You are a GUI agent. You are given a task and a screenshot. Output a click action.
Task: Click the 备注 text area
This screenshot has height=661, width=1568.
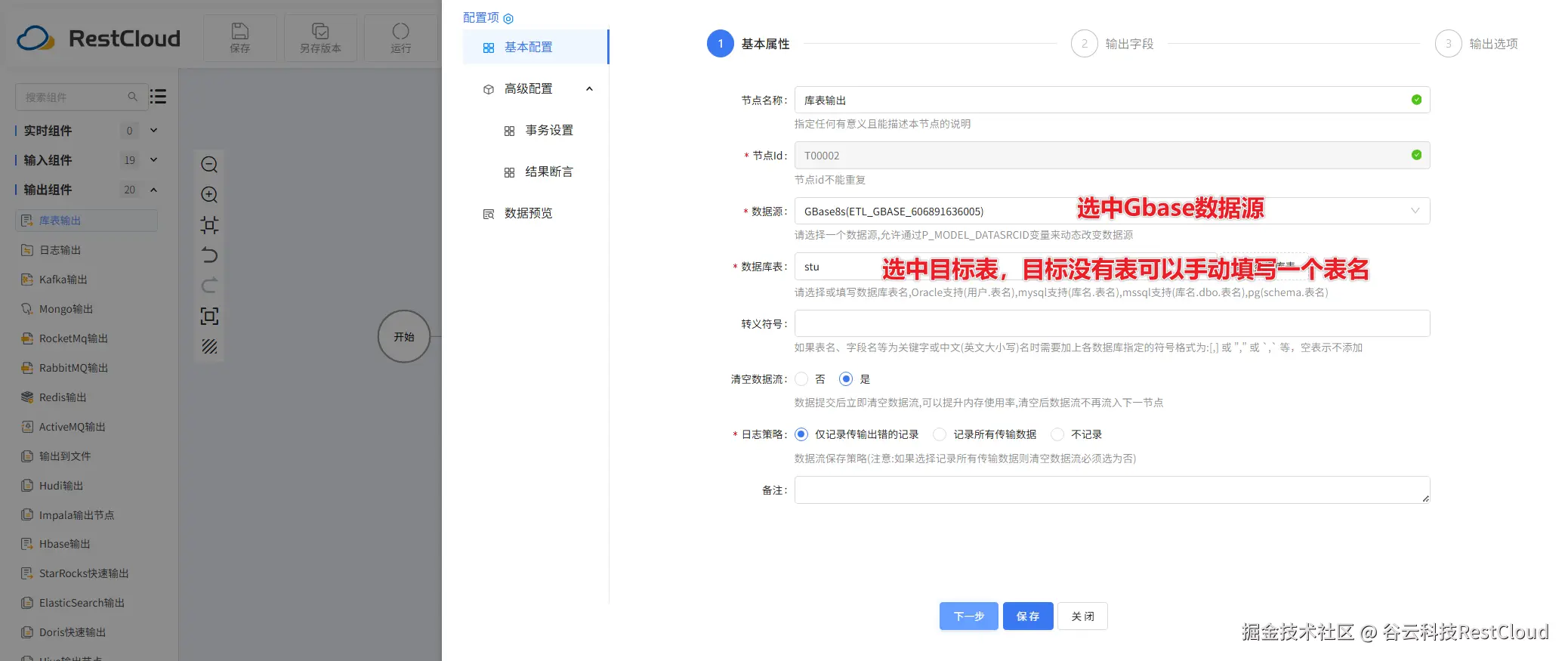(x=1112, y=490)
